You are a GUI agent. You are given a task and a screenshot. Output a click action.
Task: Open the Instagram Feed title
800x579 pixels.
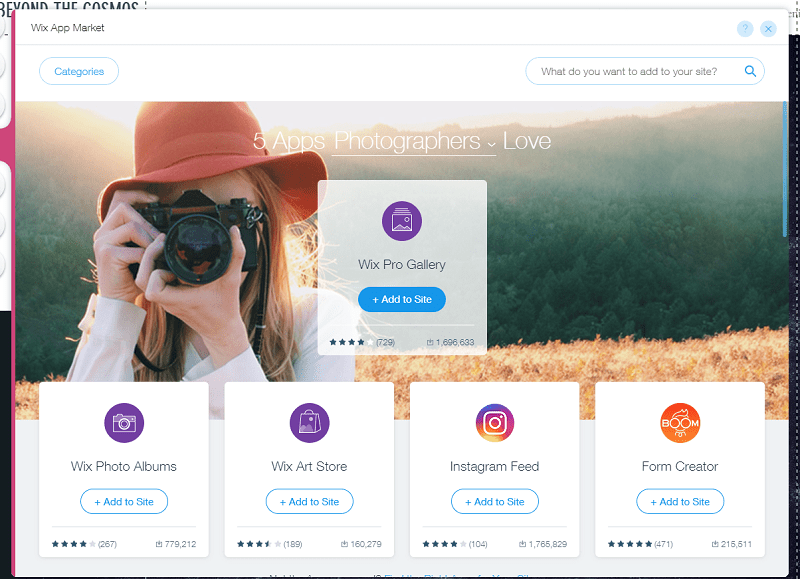[x=495, y=467]
